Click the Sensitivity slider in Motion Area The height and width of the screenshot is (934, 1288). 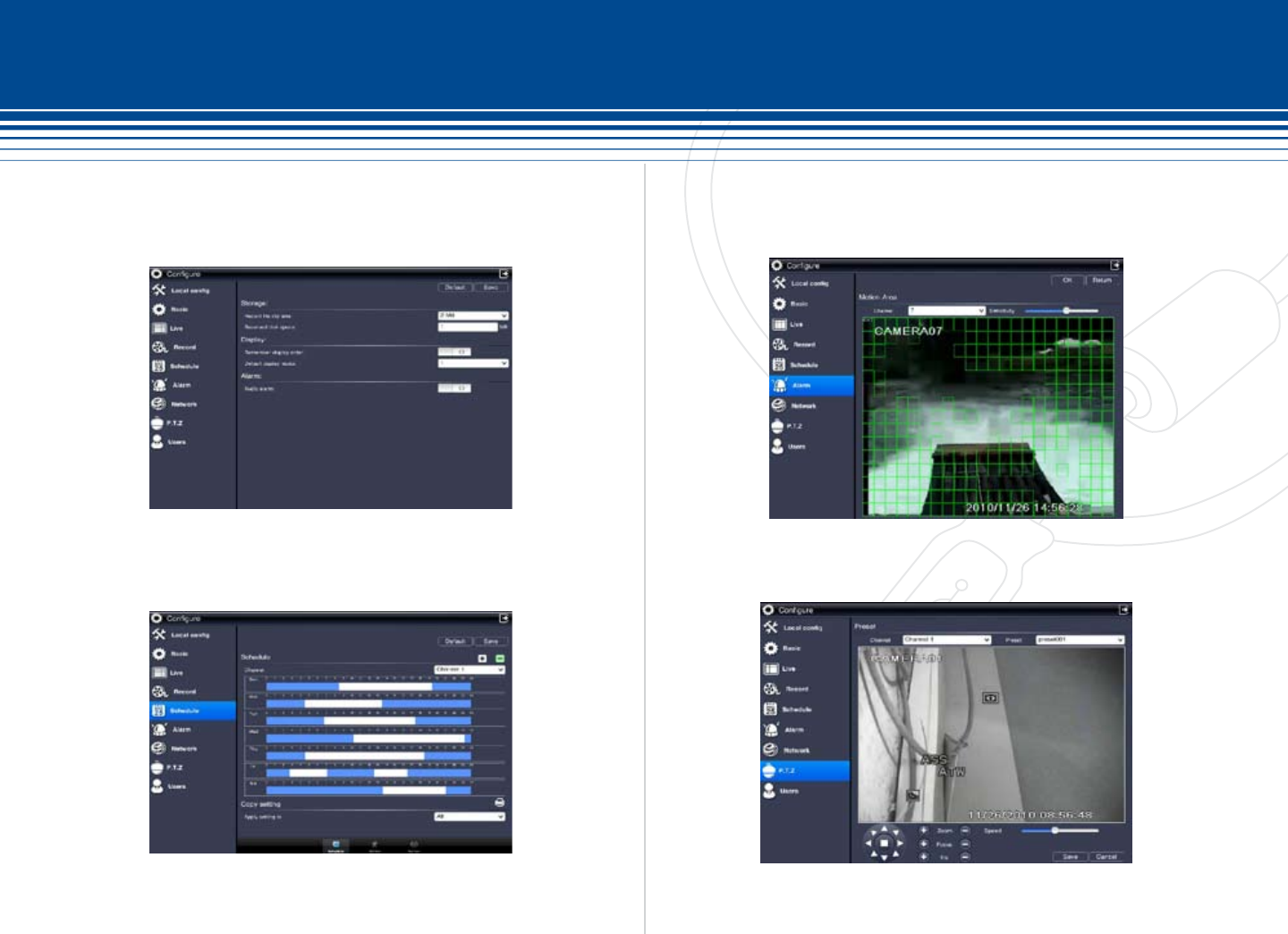coord(1061,310)
